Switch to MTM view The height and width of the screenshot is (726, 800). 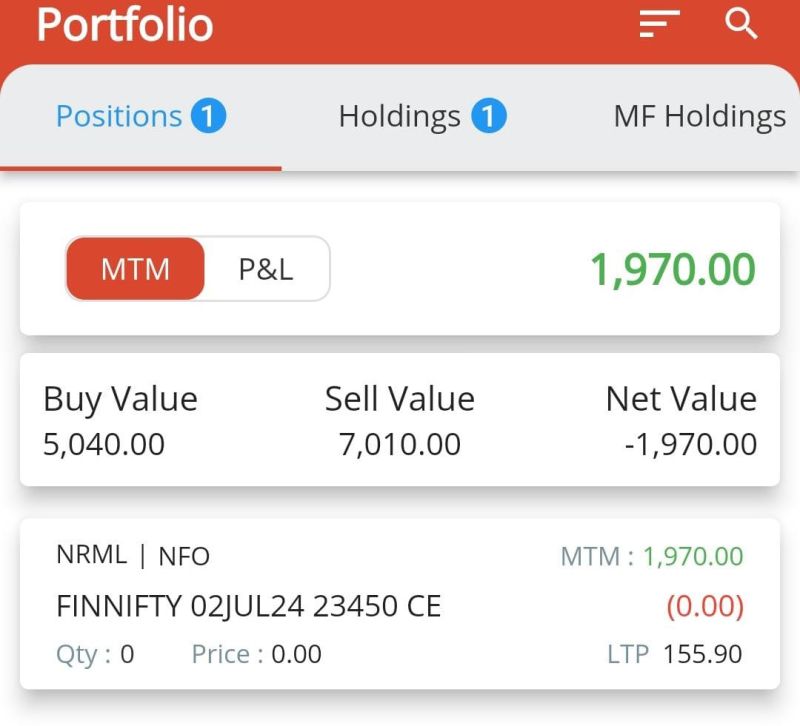coord(135,269)
